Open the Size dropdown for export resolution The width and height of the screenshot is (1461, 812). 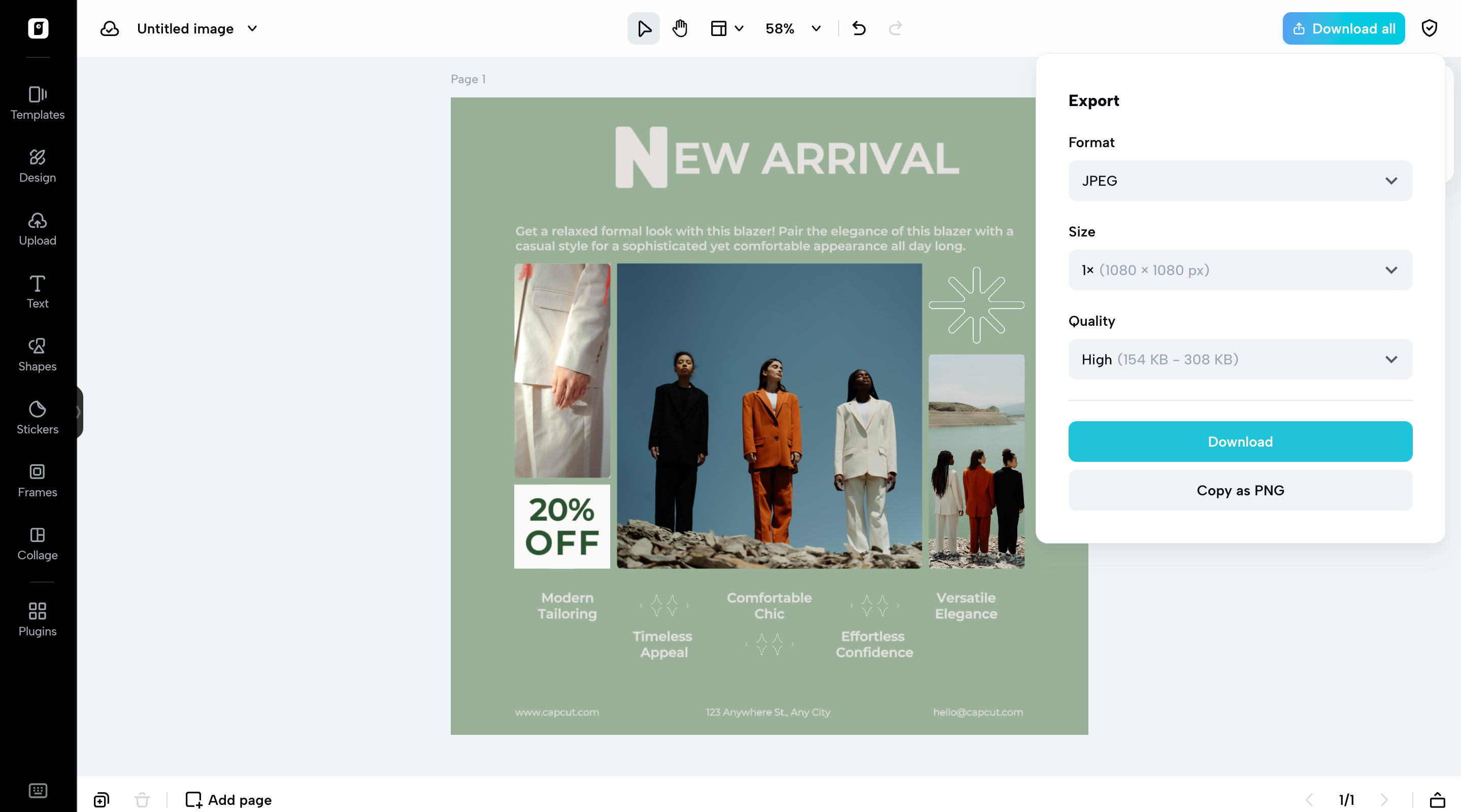(1240, 270)
